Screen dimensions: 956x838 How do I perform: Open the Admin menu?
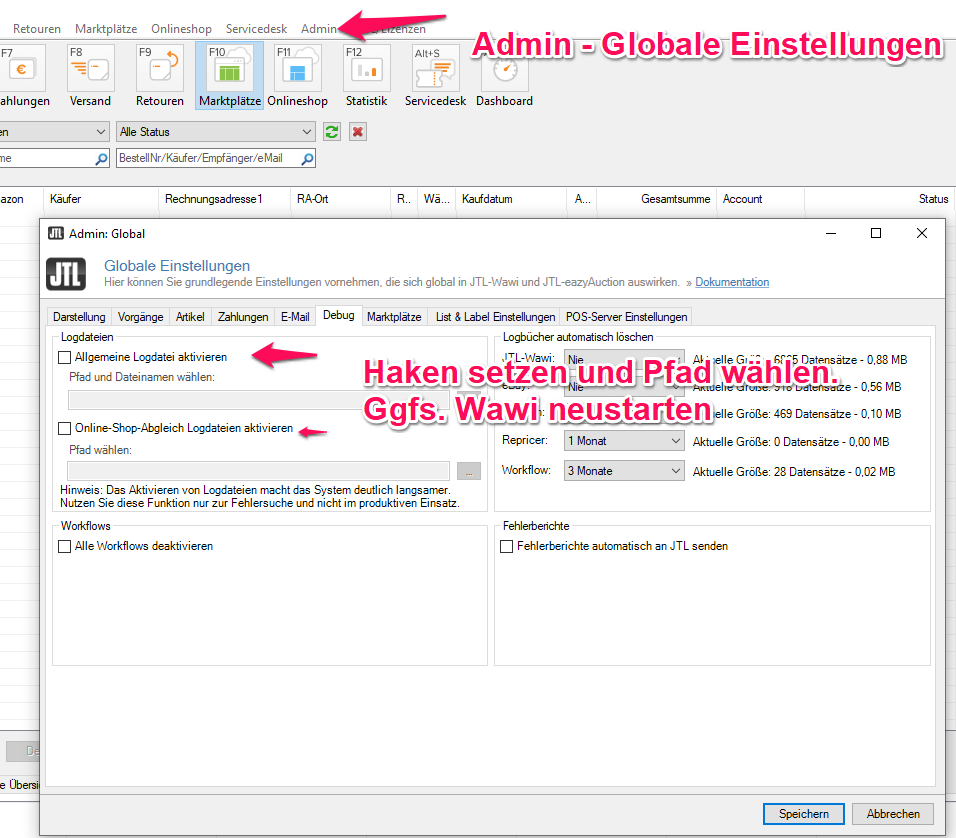click(x=318, y=29)
